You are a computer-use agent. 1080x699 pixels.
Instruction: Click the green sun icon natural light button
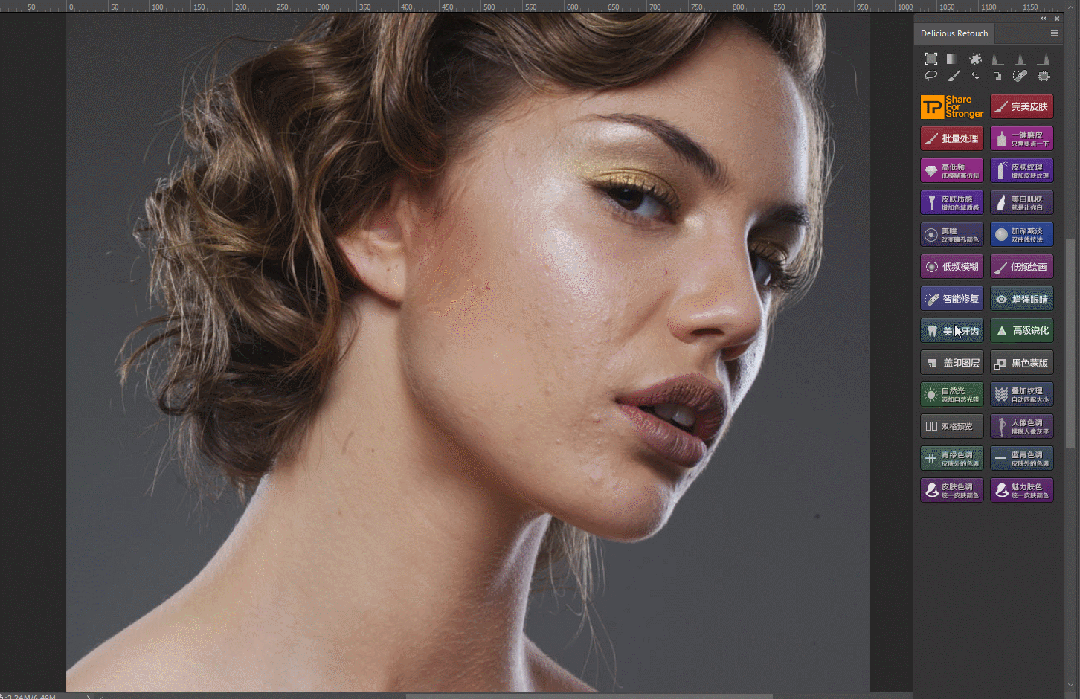click(x=952, y=395)
